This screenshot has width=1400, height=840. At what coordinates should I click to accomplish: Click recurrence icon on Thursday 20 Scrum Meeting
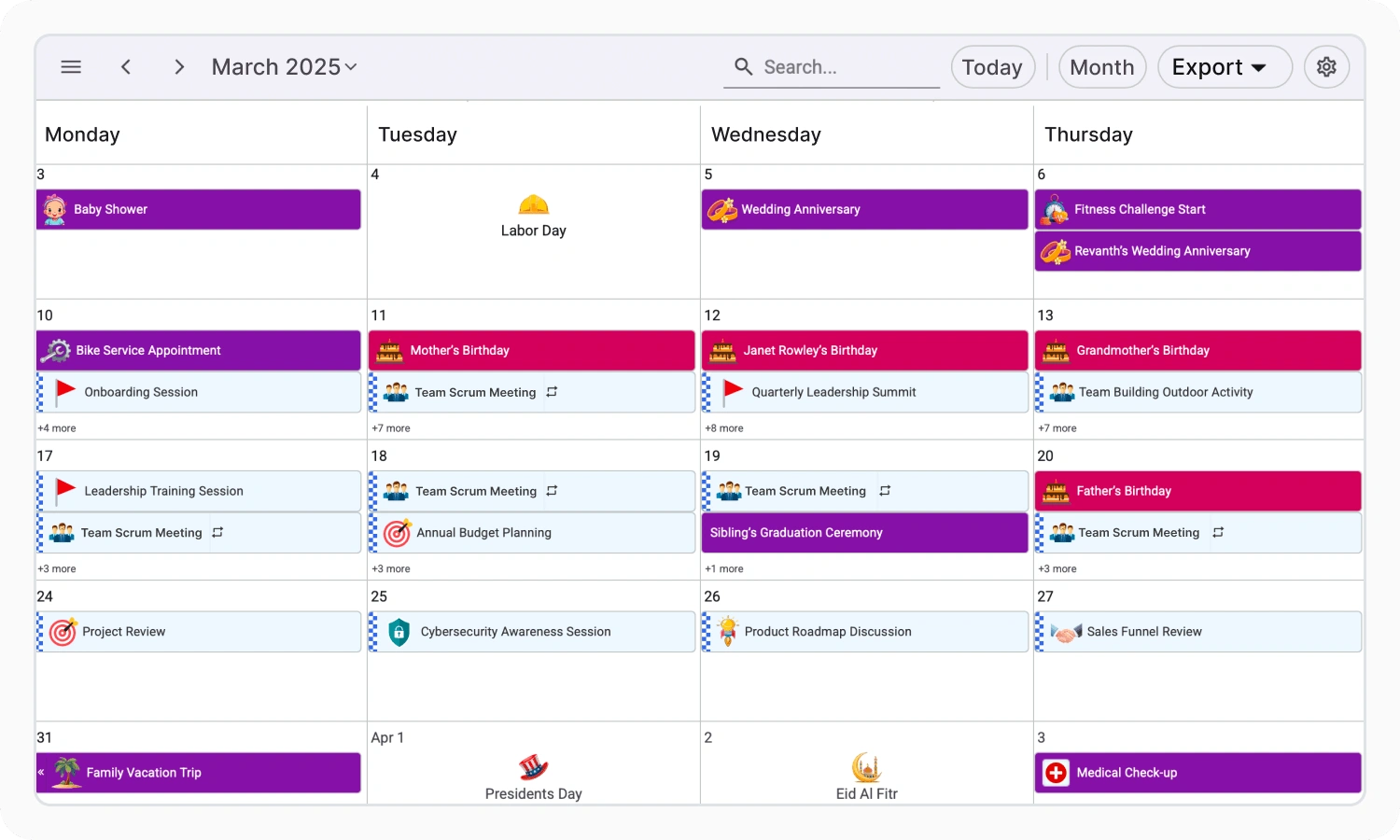click(1218, 532)
